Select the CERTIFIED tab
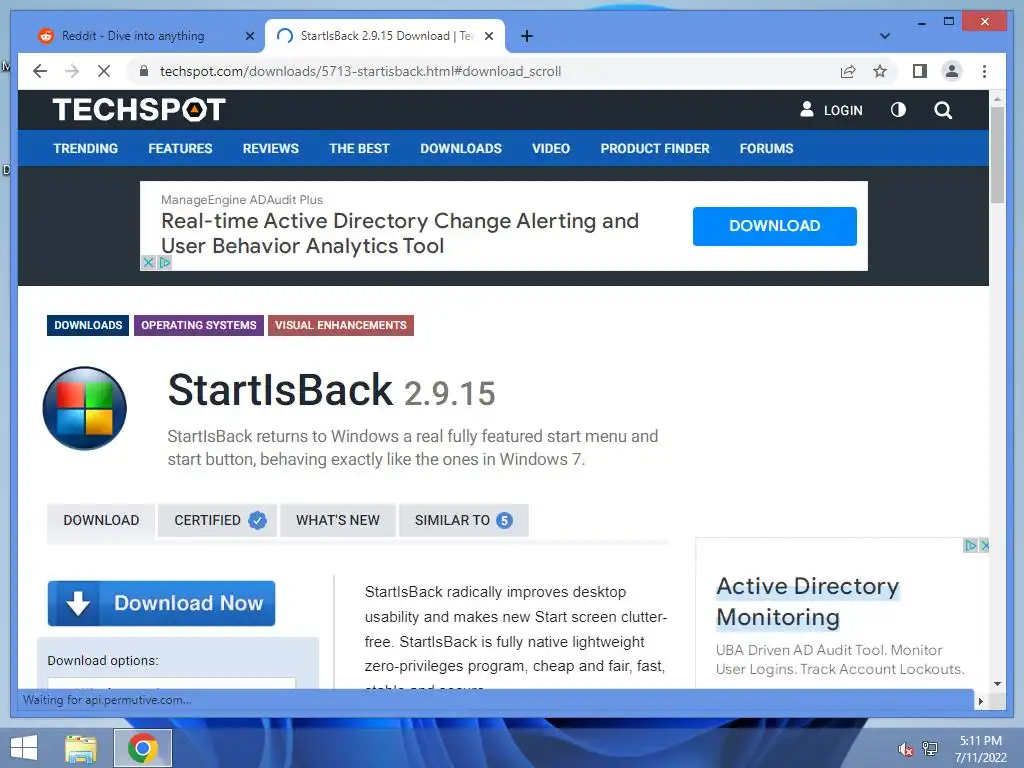The height and width of the screenshot is (768, 1024). [x=217, y=520]
